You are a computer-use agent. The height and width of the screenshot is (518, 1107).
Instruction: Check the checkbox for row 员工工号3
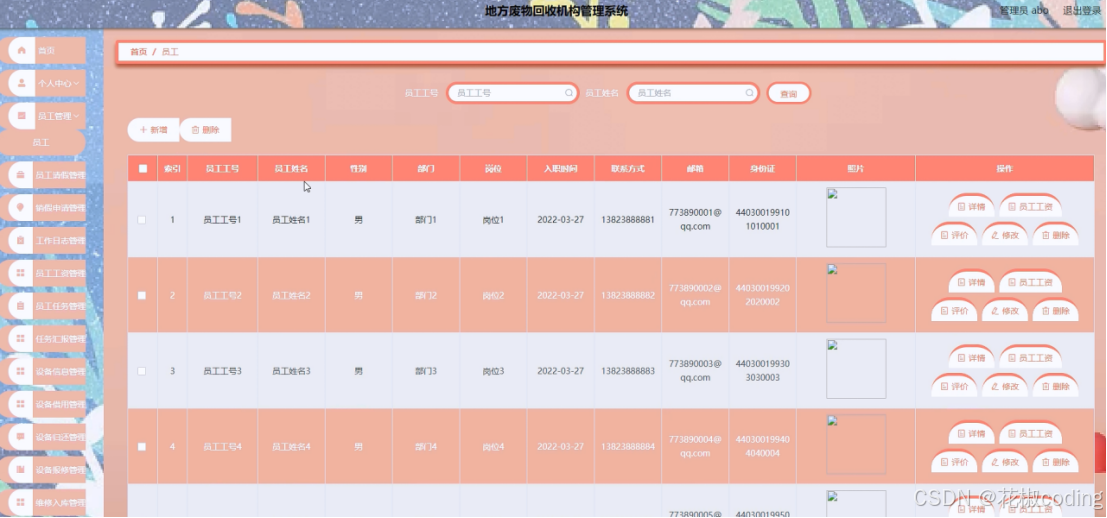142,371
